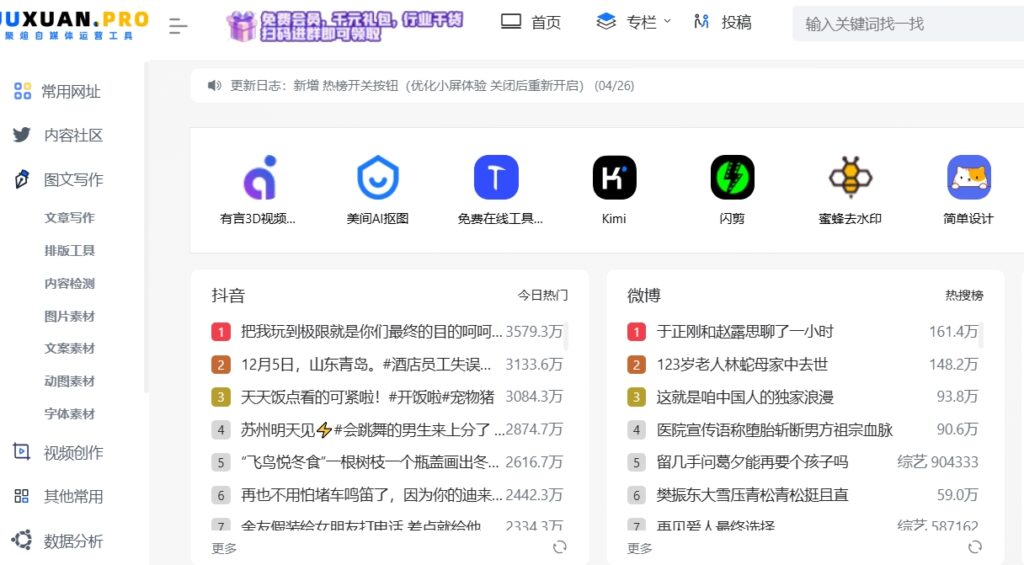Screen dimensions: 1024x565
Task: Click 更多 in the 微博 panel
Action: click(x=639, y=548)
